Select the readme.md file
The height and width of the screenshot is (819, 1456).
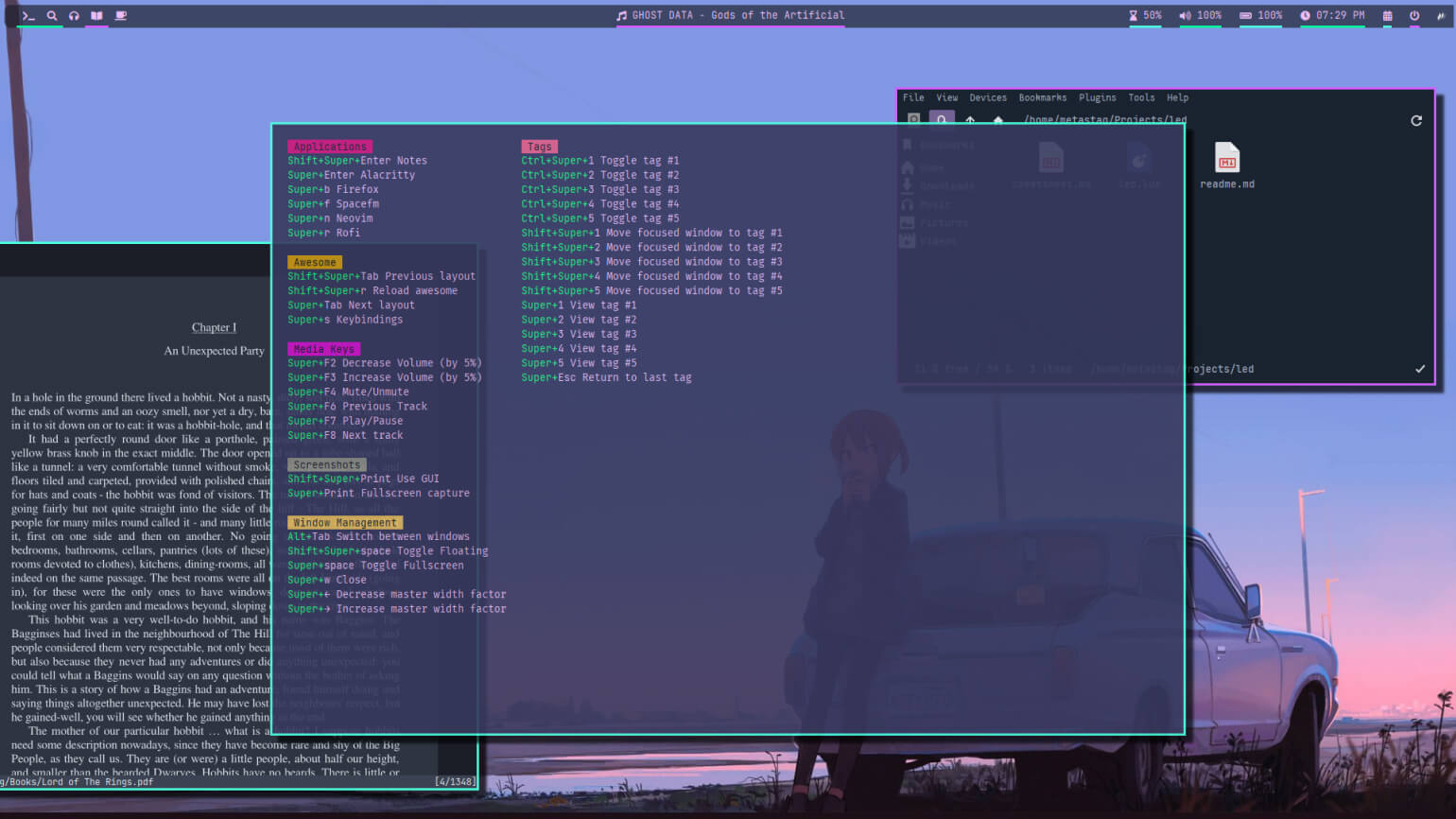click(1227, 166)
